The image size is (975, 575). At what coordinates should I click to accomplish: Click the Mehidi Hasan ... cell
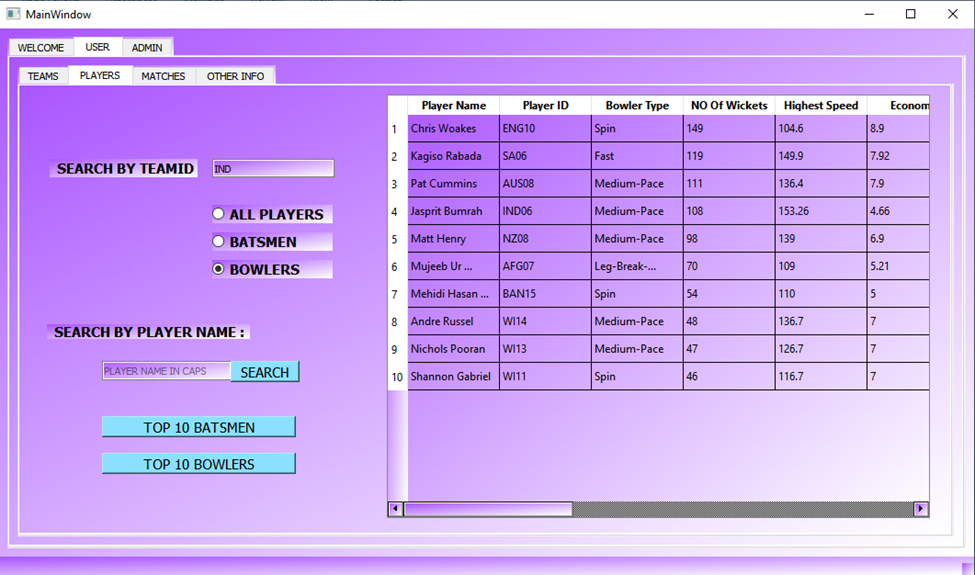[453, 294]
